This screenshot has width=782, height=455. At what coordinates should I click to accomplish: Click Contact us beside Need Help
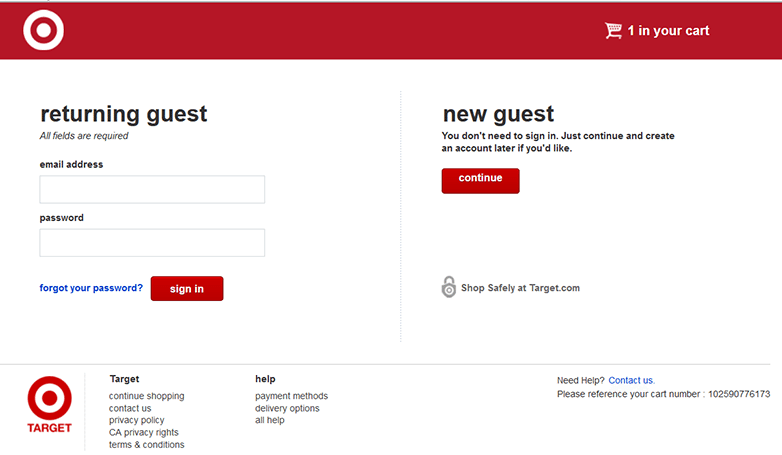point(631,380)
